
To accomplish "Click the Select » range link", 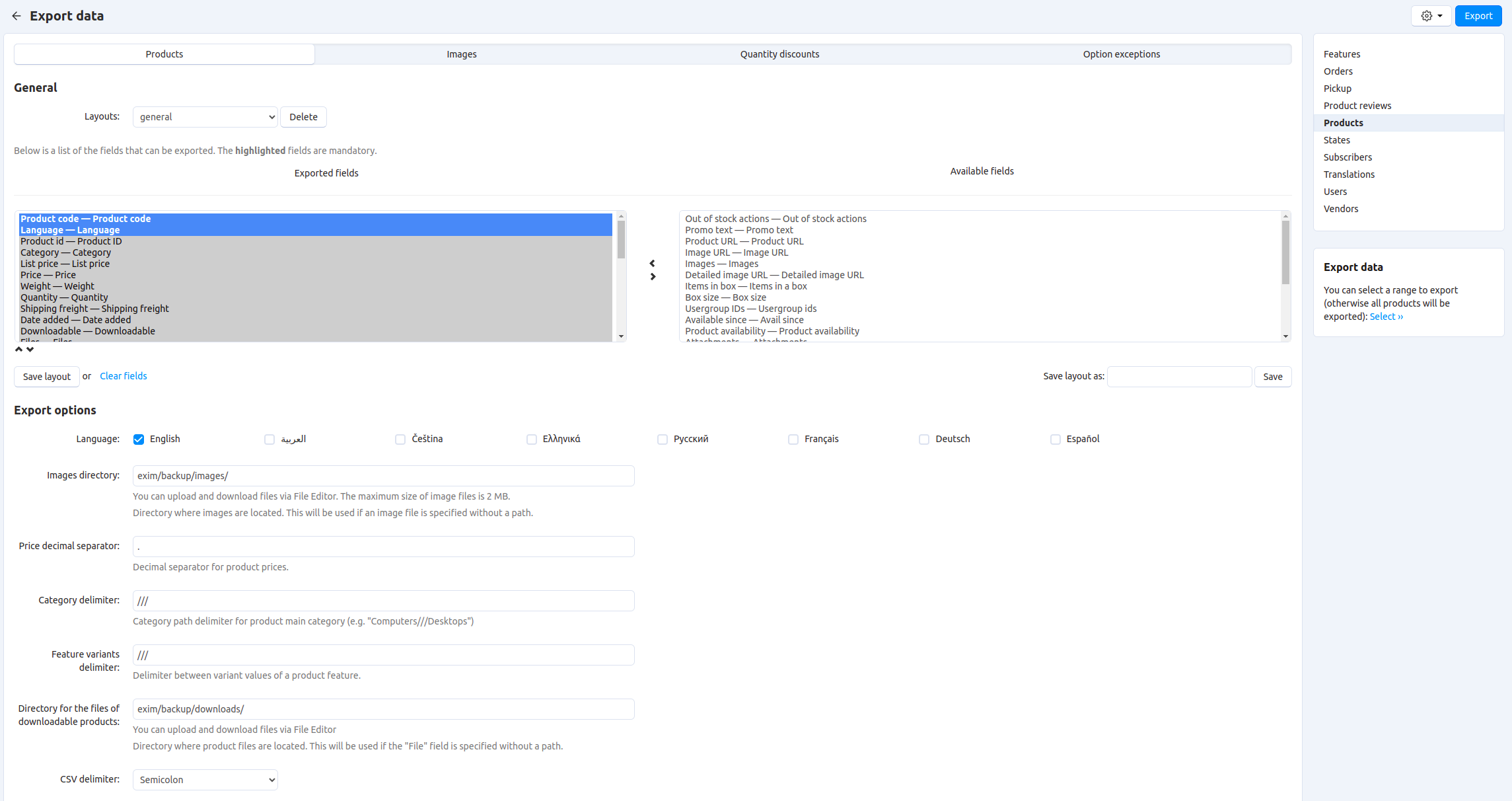I will pyautogui.click(x=1386, y=317).
